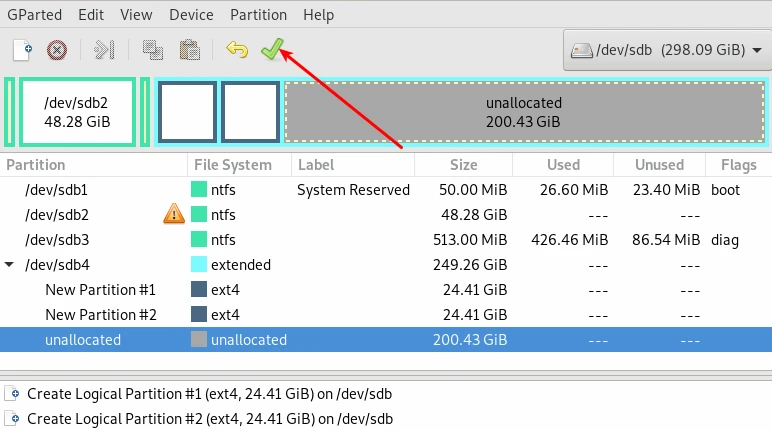Sort by the Unused column header

[659, 165]
